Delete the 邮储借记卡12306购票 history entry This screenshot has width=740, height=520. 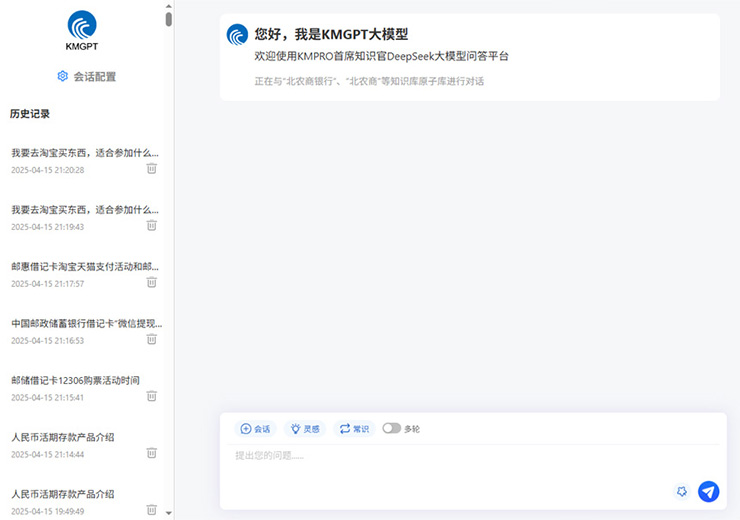tap(151, 396)
